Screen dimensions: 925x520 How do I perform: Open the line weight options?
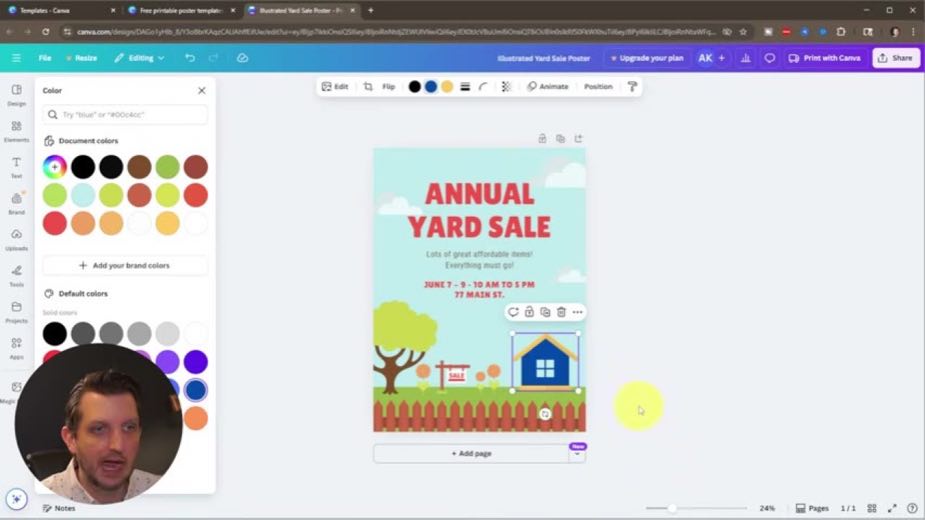pyautogui.click(x=465, y=87)
